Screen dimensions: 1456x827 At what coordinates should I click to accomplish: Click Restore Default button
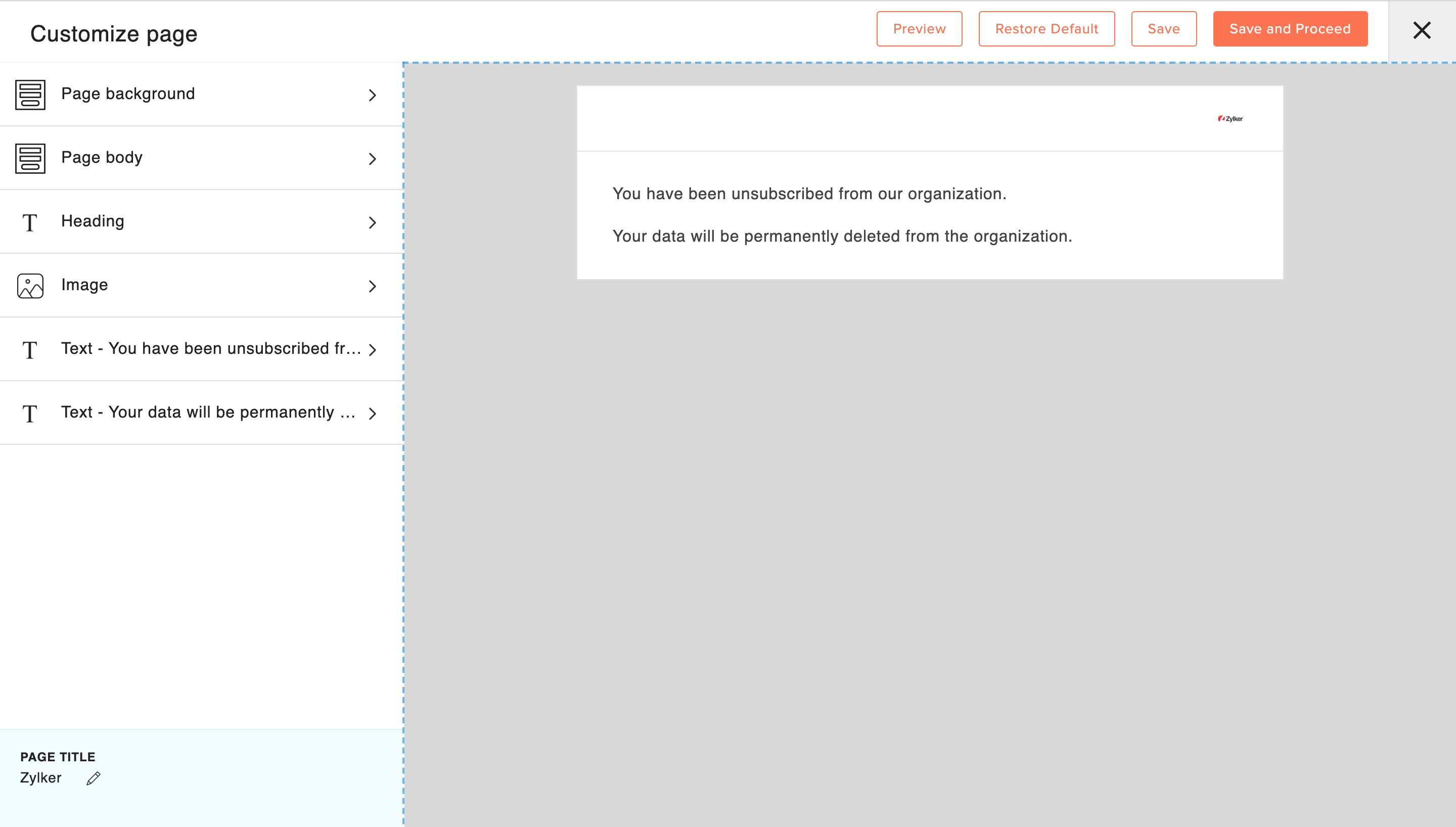(x=1046, y=29)
